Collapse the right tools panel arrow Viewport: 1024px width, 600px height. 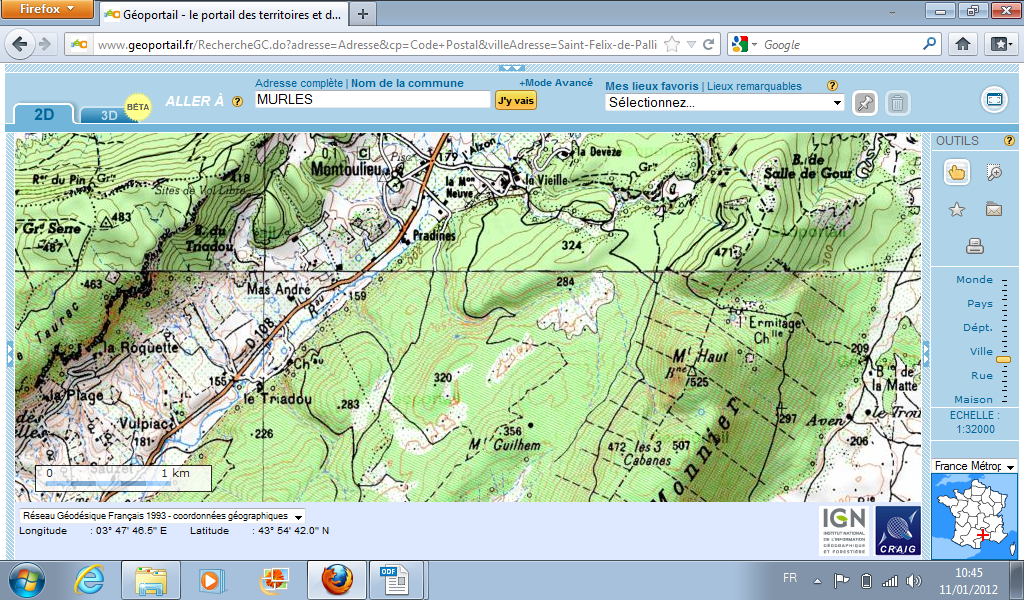coord(925,352)
